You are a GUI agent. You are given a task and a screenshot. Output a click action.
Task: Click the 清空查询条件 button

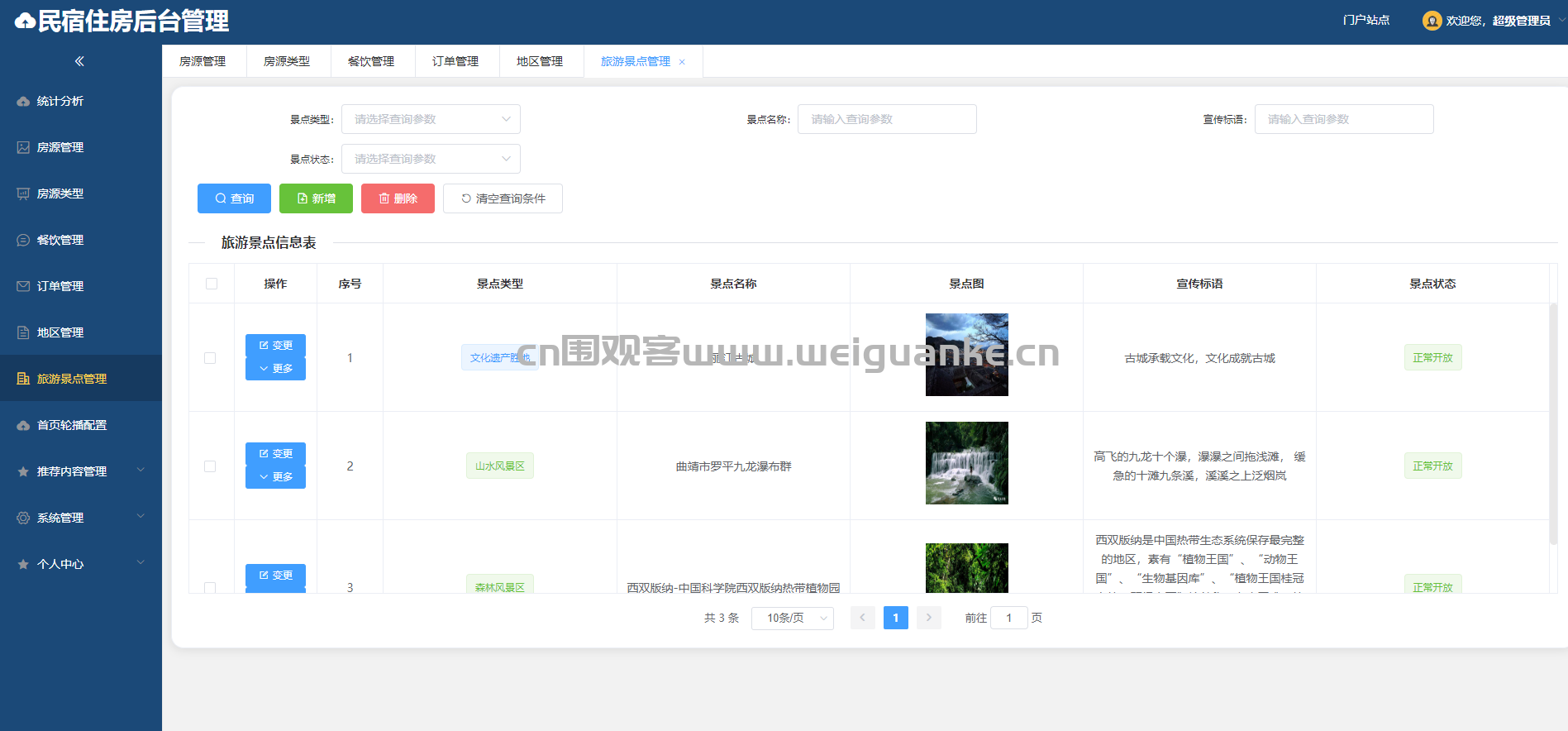[x=503, y=198]
